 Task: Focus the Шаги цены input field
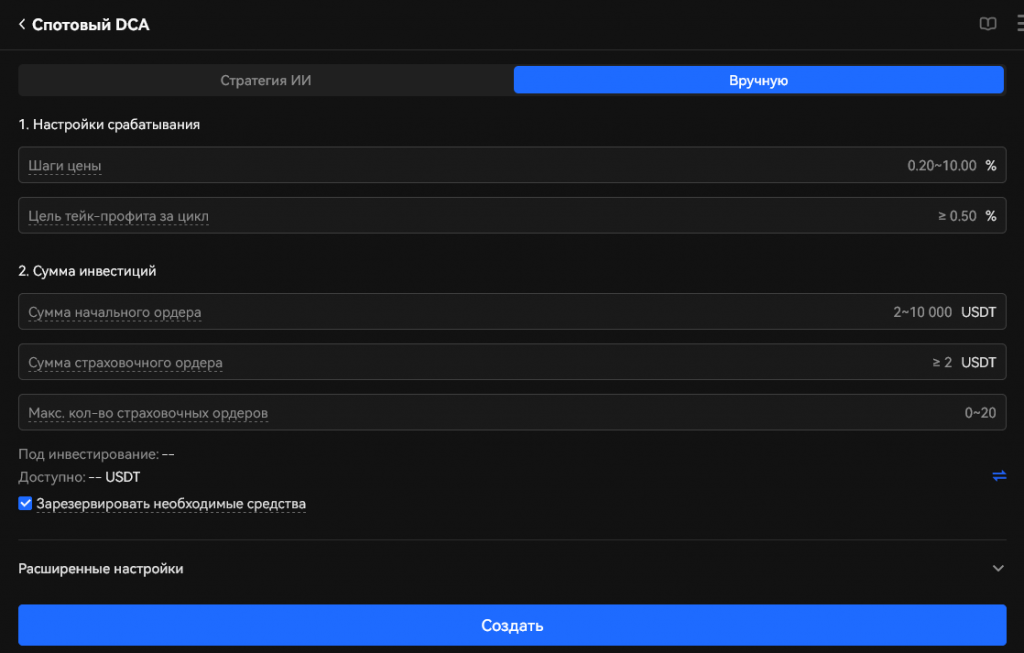[x=512, y=165]
